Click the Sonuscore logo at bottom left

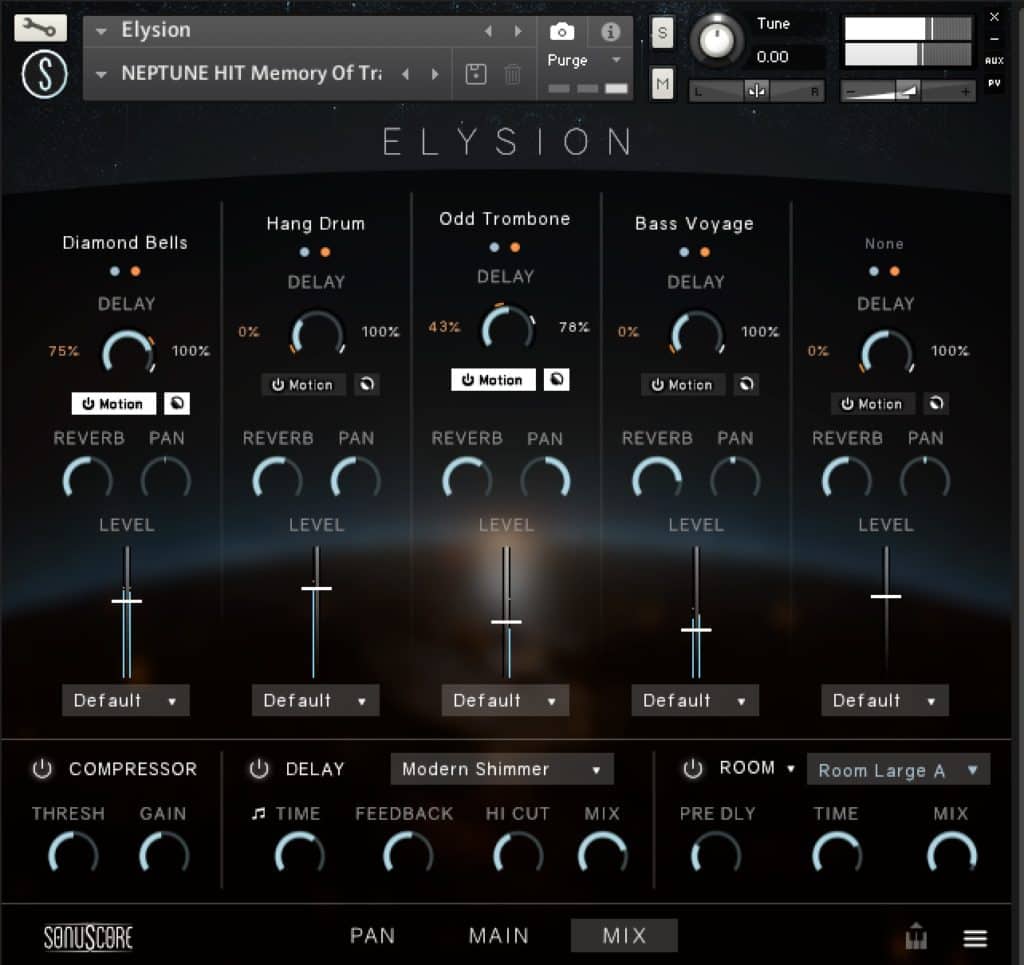88,938
